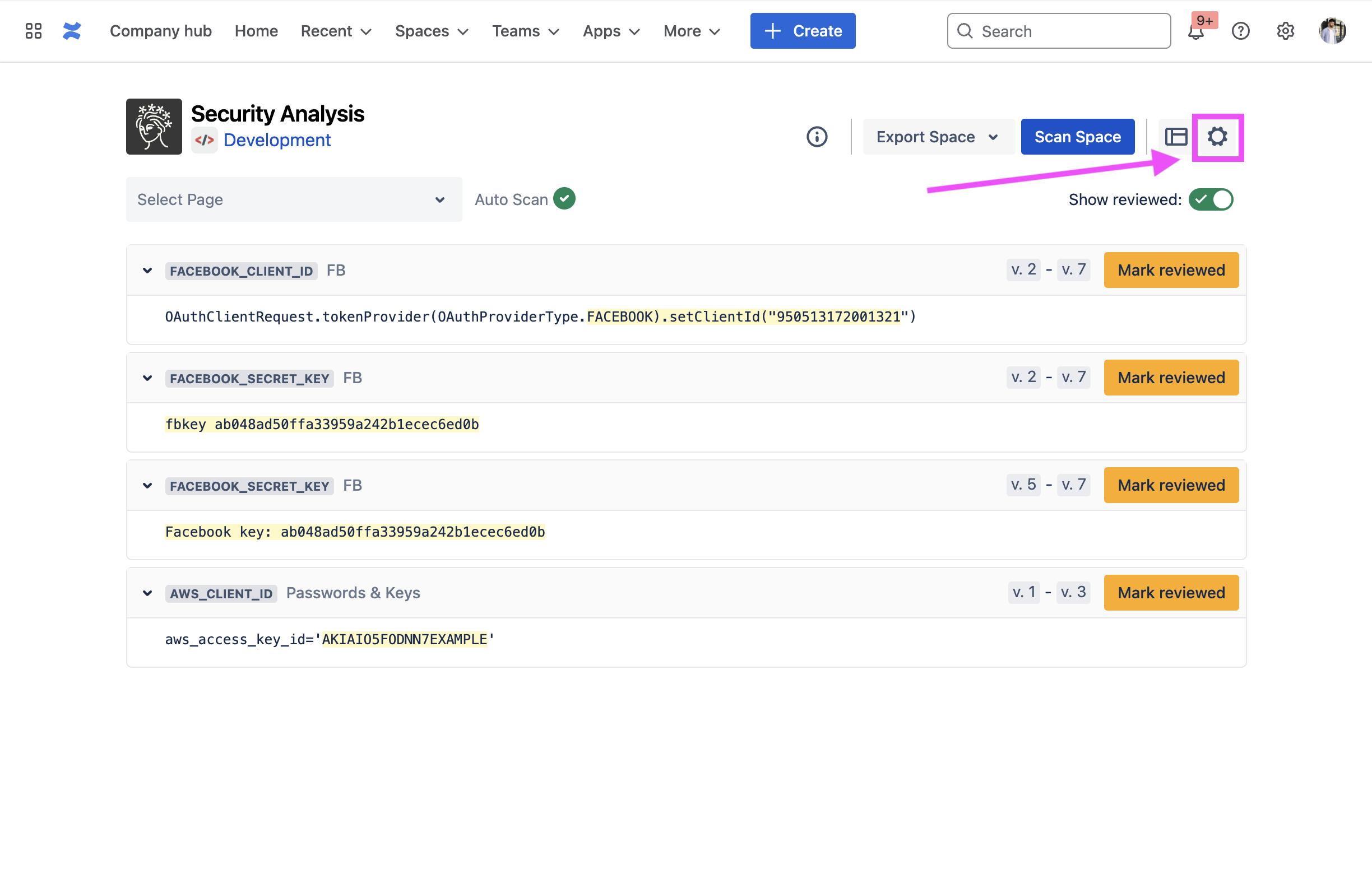
Task: Go to Home
Action: (256, 31)
